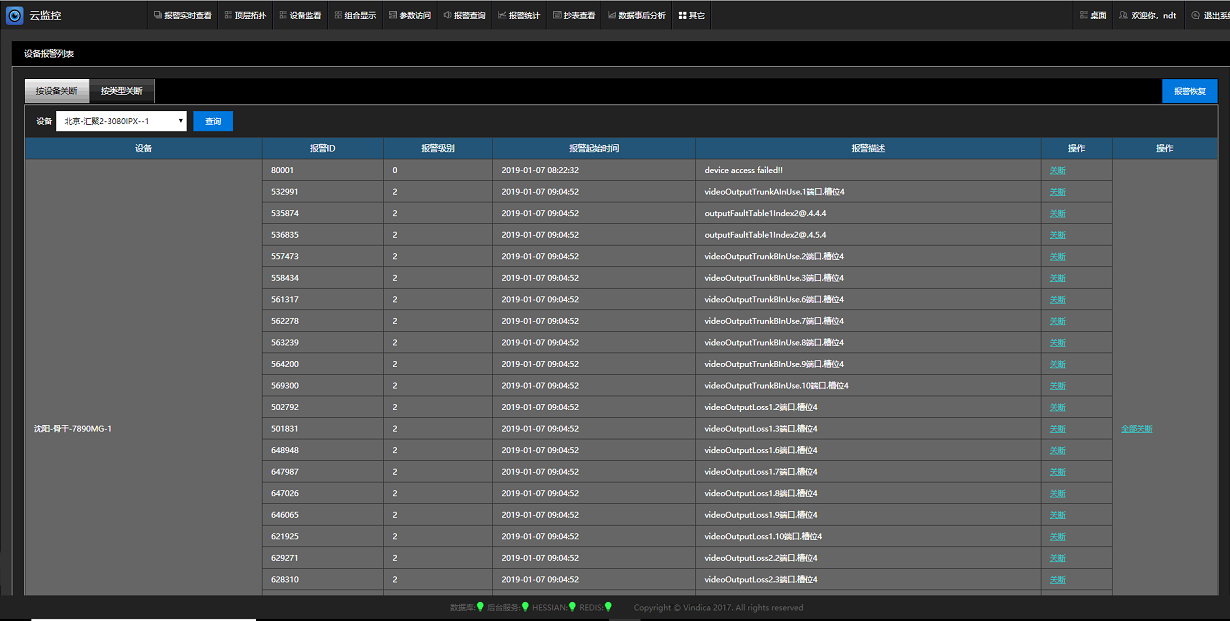Open the 报警查询 alarm query page
The height and width of the screenshot is (621, 1230).
click(x=464, y=15)
